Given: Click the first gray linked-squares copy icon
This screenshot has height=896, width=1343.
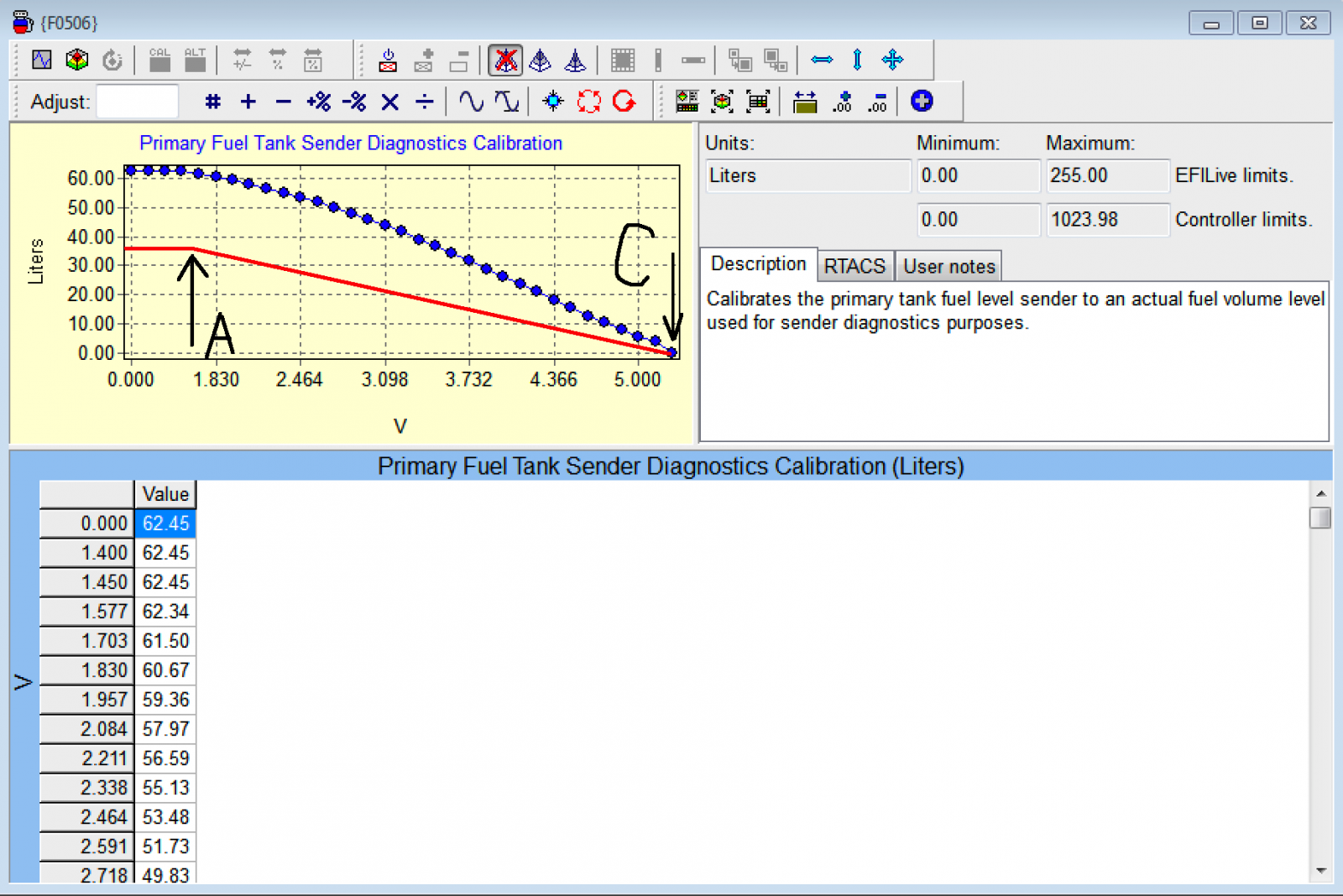Looking at the screenshot, I should (739, 60).
